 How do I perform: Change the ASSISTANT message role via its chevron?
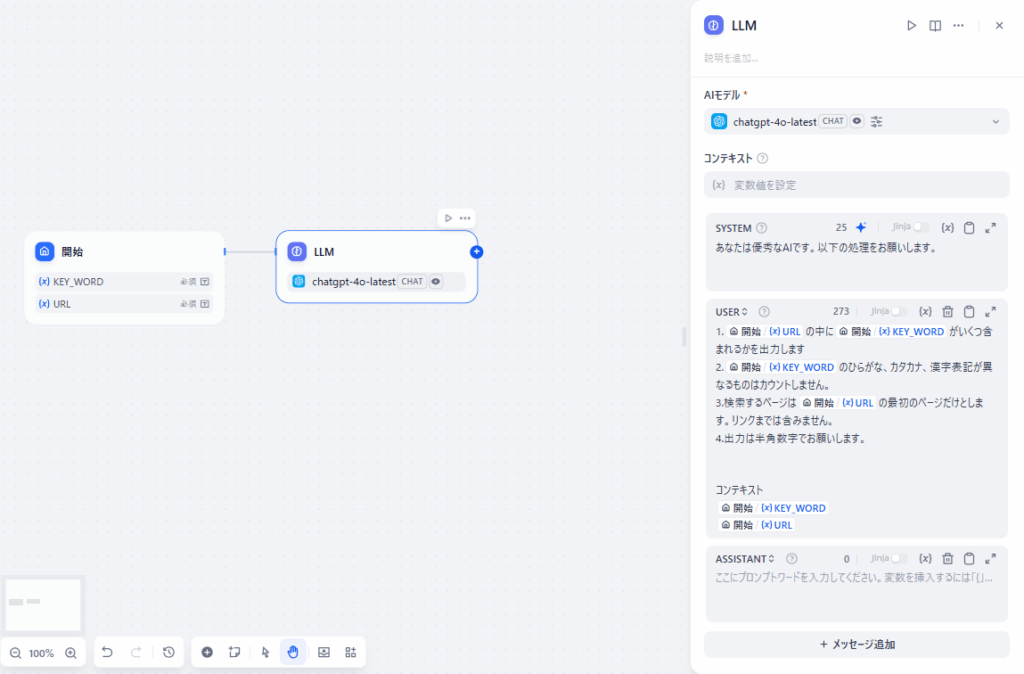[770, 559]
